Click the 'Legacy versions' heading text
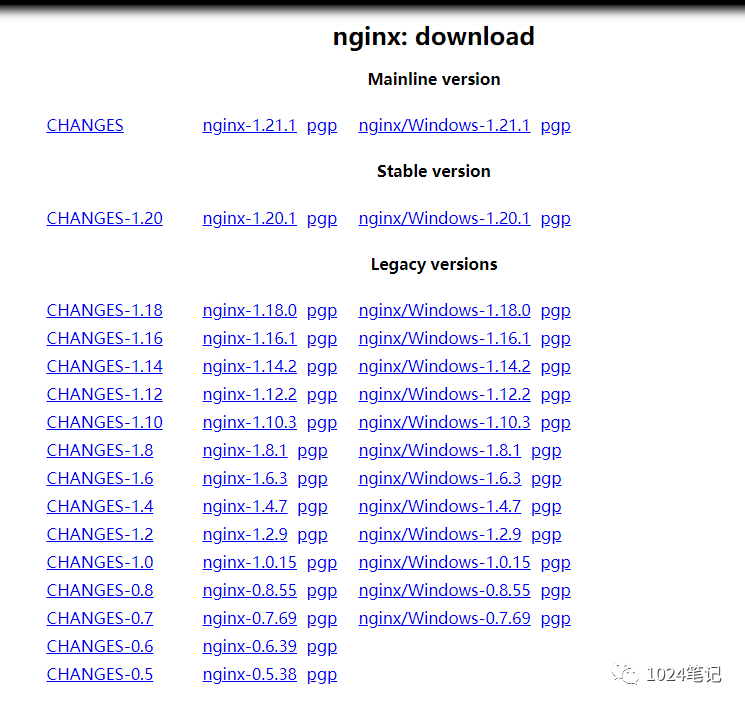The image size is (745, 706). pyautogui.click(x=434, y=264)
